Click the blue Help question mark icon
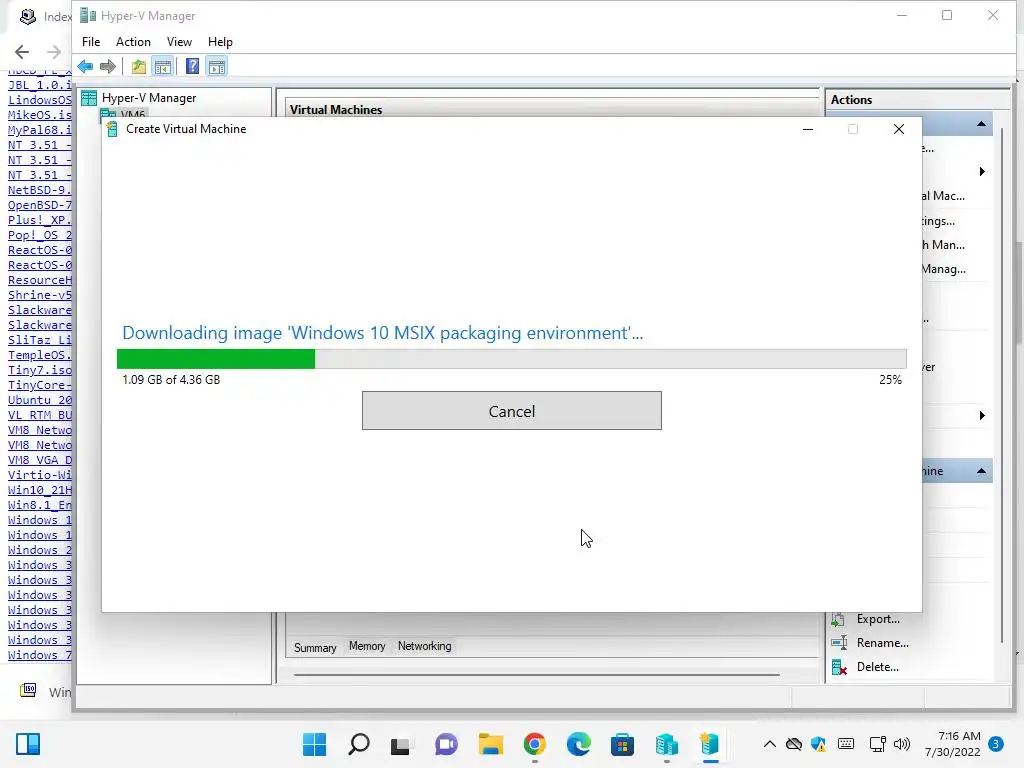Screen dimensions: 1024x768 point(192,66)
